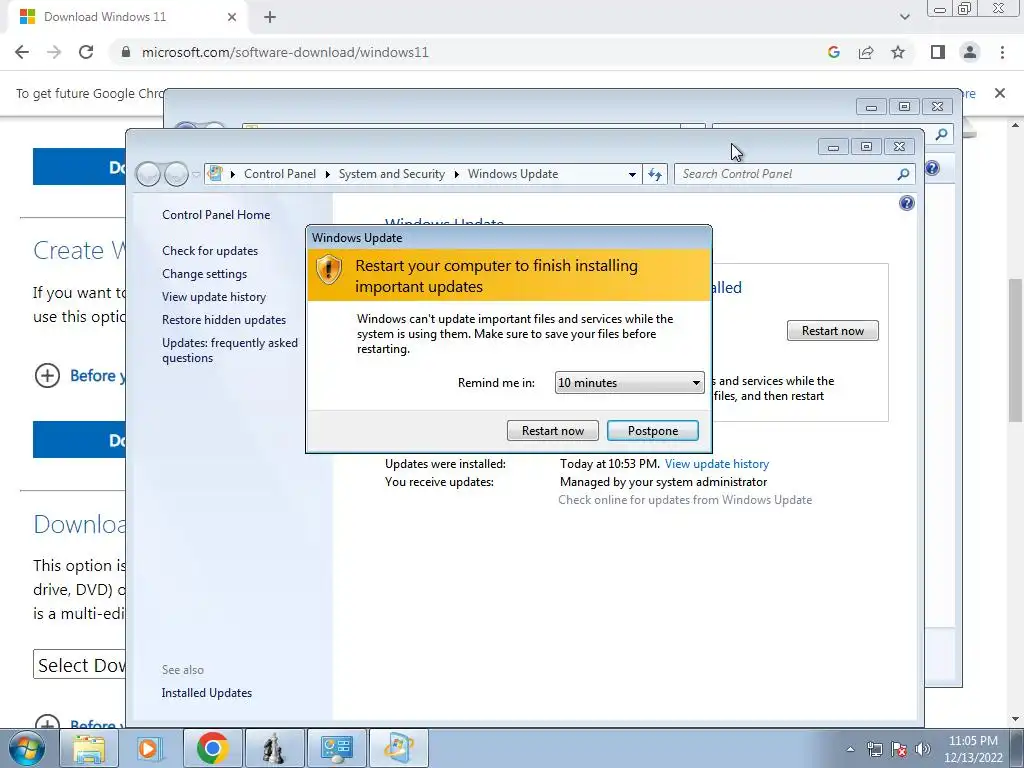The image size is (1024, 768).
Task: Open Control Panel taskbar icon
Action: pyautogui.click(x=336, y=748)
